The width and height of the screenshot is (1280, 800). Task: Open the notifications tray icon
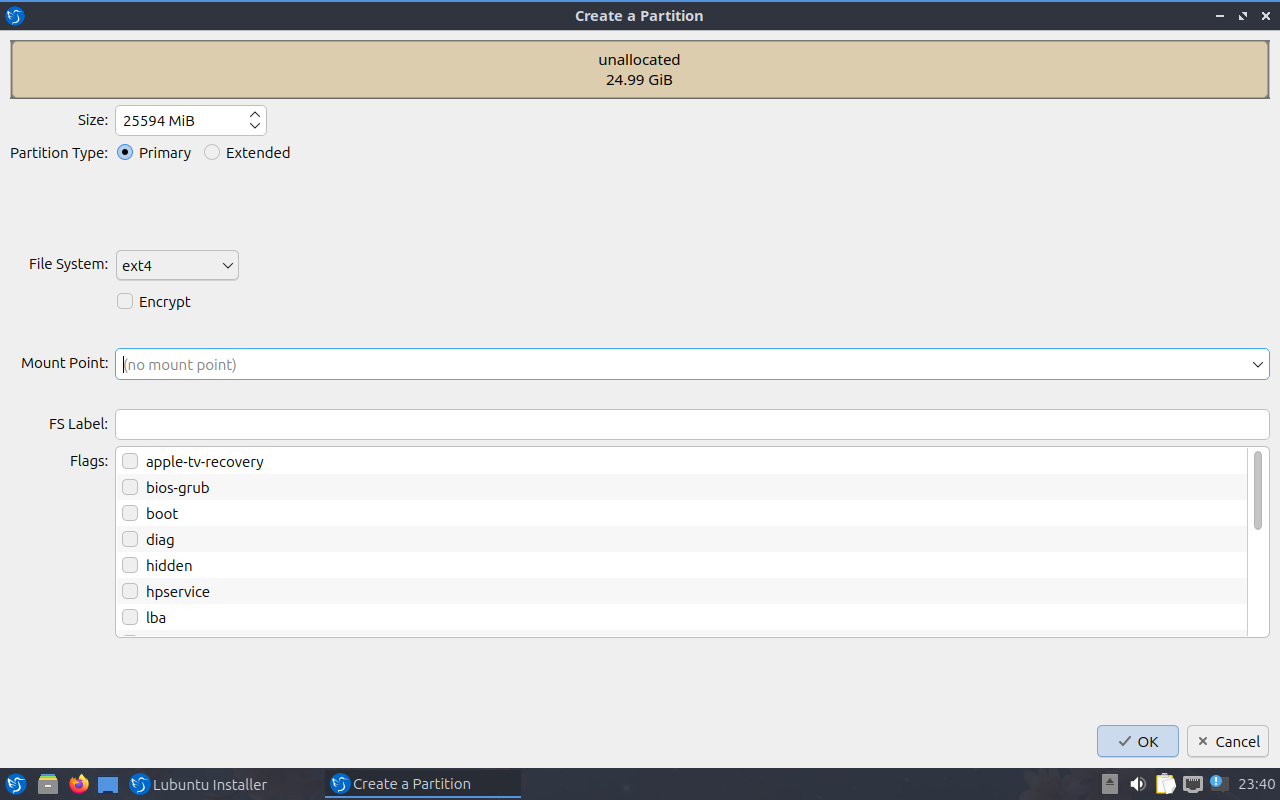[1218, 783]
